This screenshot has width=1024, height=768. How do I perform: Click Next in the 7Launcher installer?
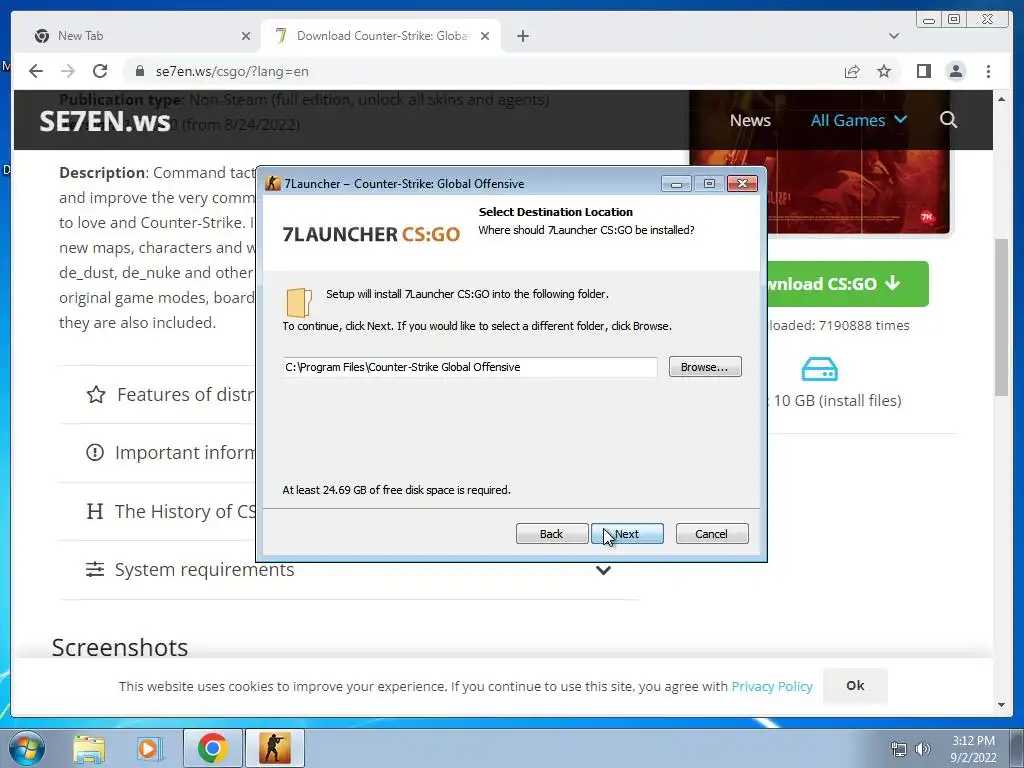click(627, 534)
